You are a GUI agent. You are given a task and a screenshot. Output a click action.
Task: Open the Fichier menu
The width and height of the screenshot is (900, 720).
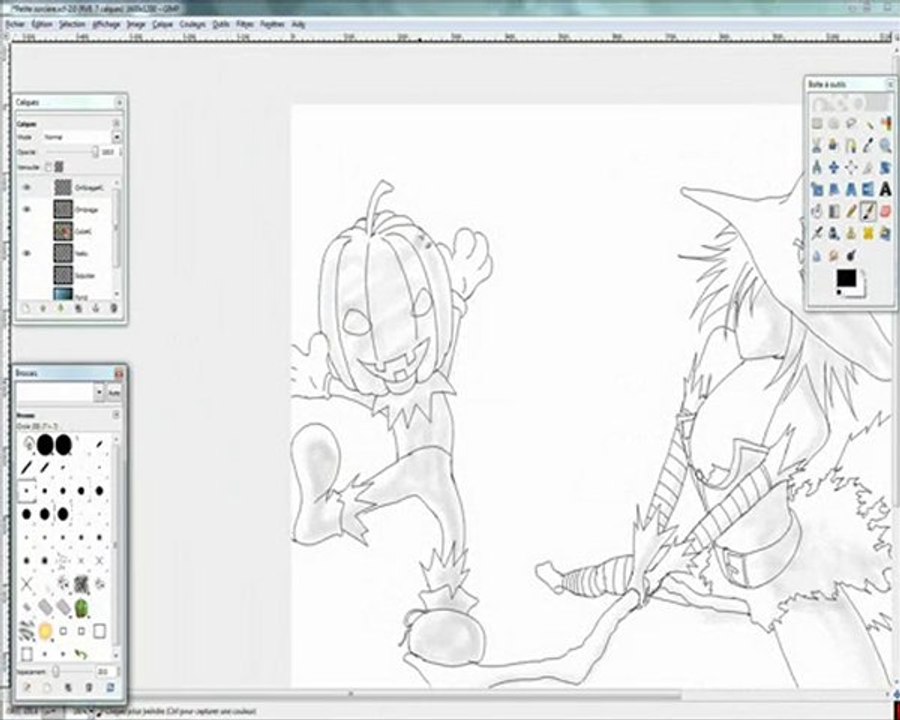coord(15,24)
